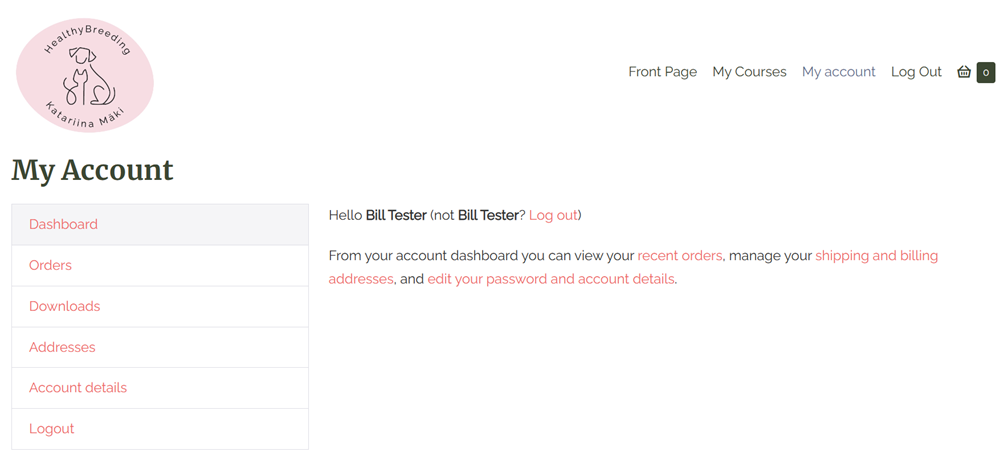Click the Bill Tester name after 'Hello'
1004x456 pixels.
pos(396,215)
